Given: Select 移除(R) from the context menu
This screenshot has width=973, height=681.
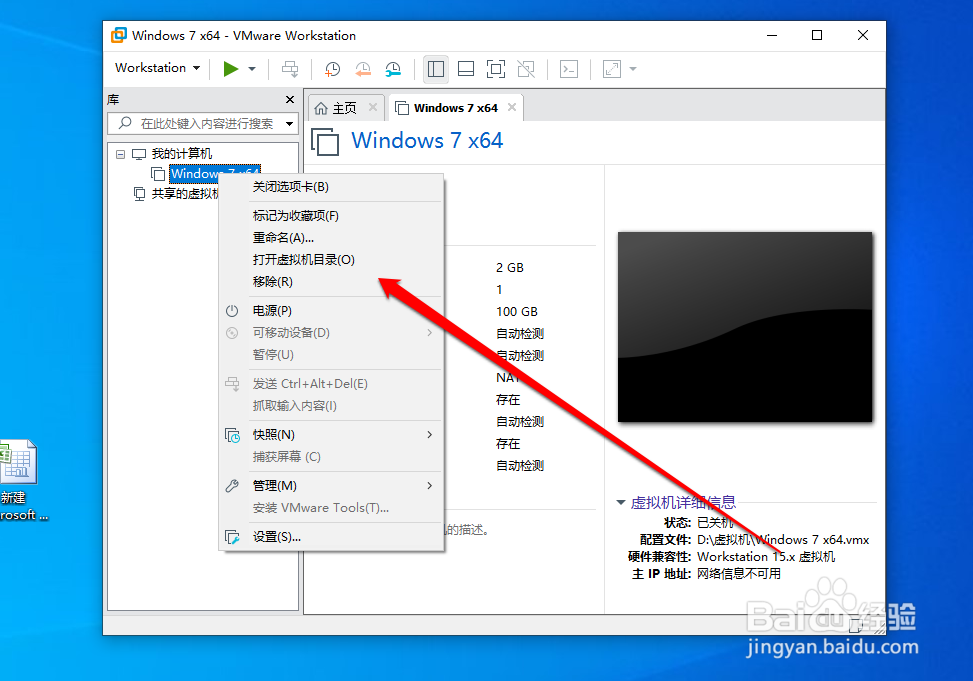Looking at the screenshot, I should coord(331,282).
